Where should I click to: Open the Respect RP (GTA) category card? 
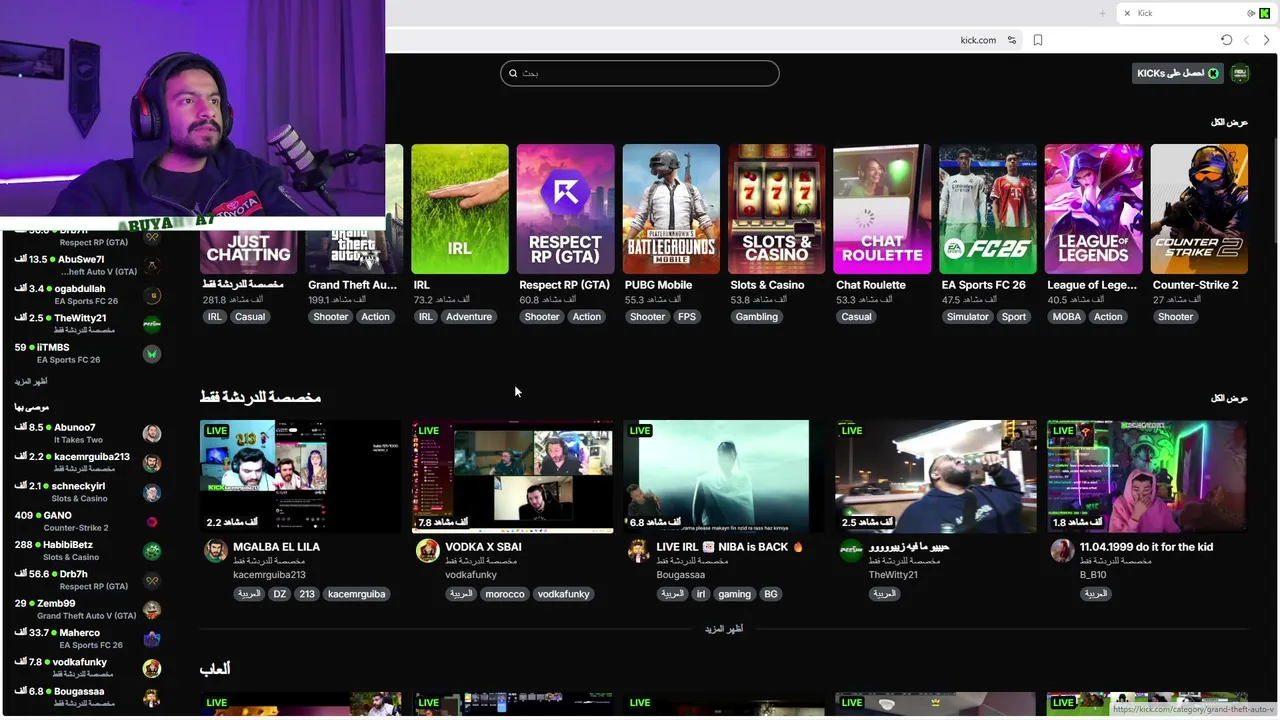point(566,209)
